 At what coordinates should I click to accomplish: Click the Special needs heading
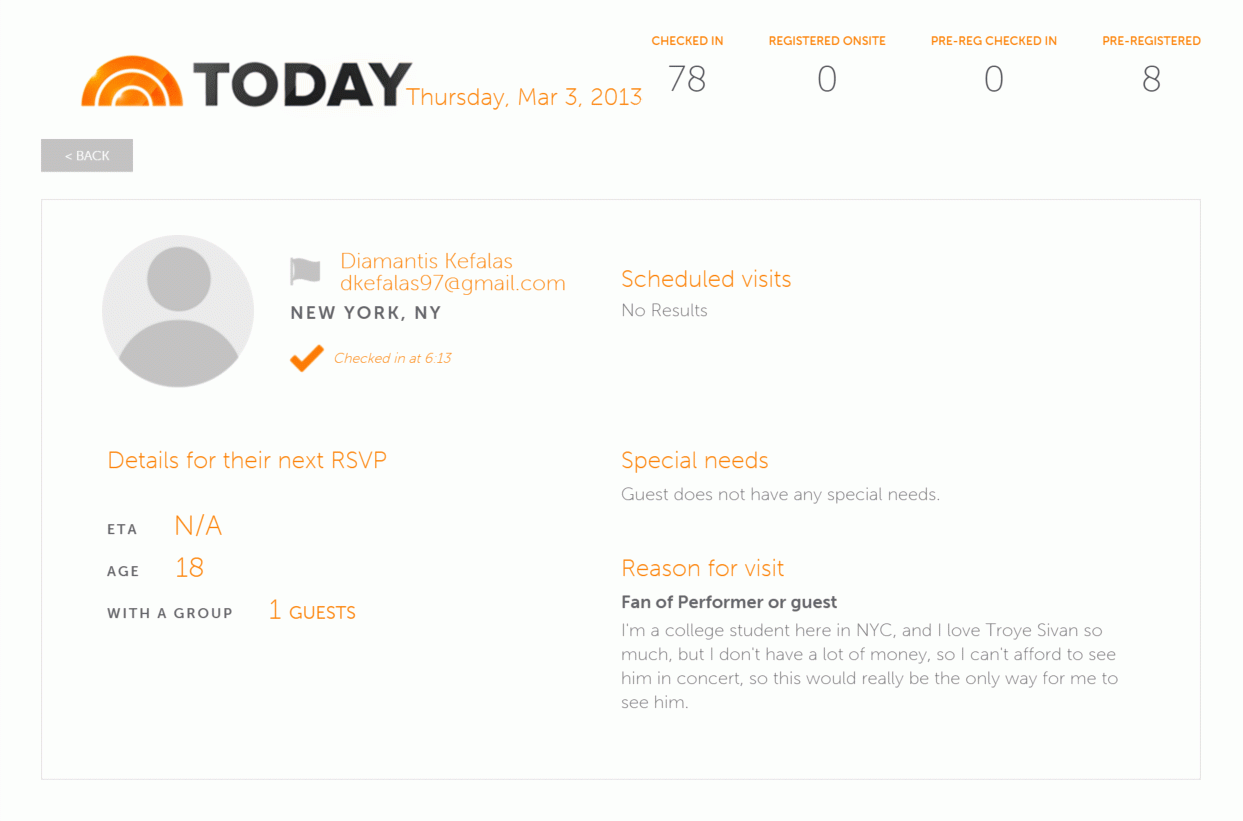tap(695, 460)
